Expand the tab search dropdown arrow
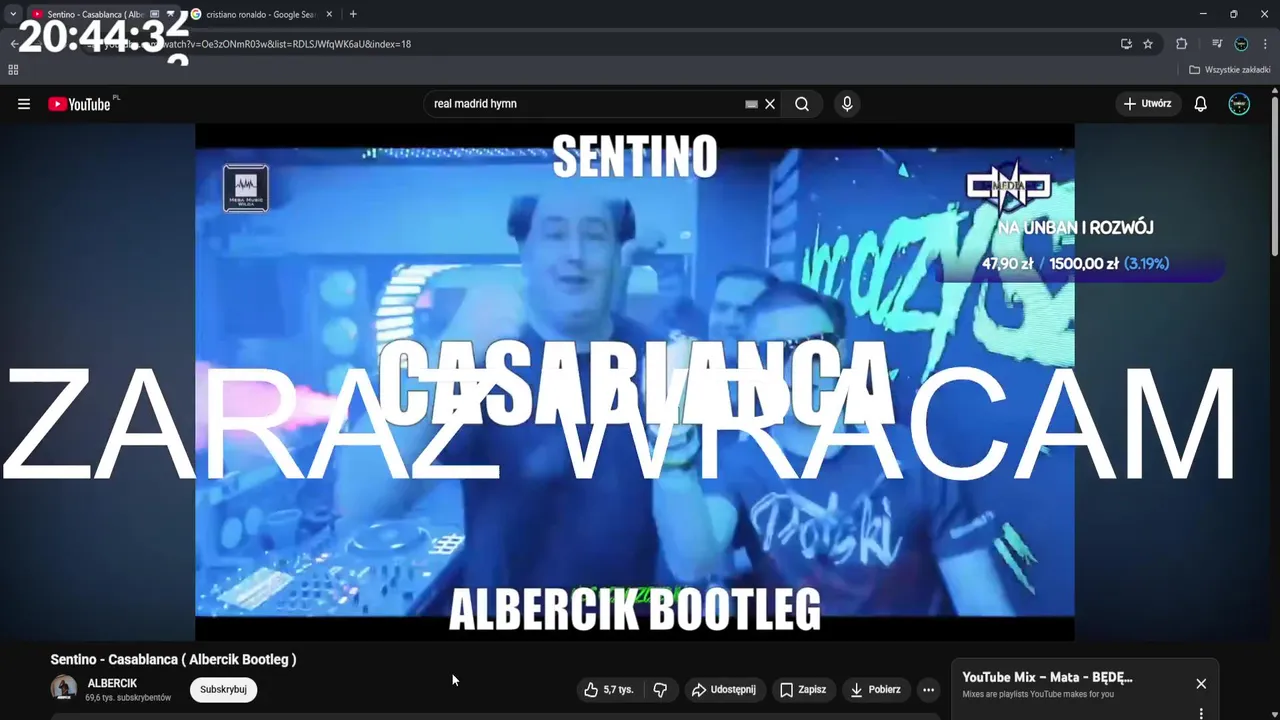 click(x=12, y=14)
